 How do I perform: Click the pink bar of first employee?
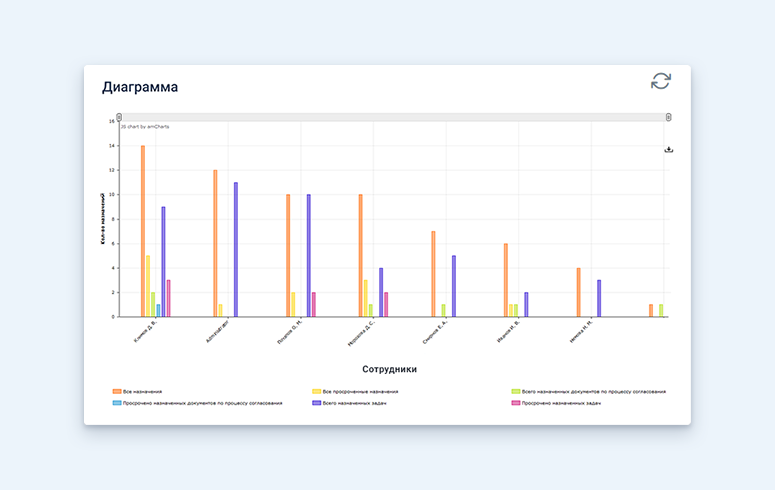[x=169, y=298]
